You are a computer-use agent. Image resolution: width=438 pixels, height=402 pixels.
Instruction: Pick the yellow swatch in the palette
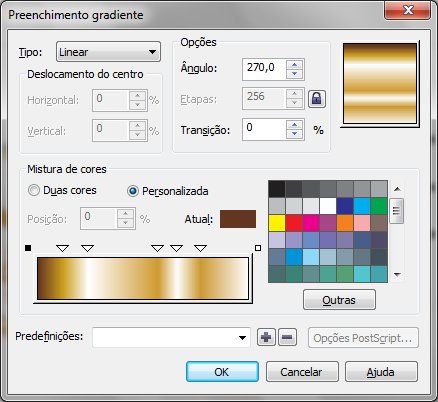pyautogui.click(x=277, y=223)
